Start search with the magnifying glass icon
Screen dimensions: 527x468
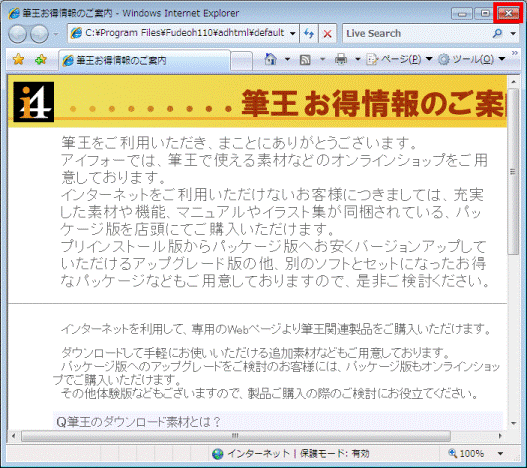point(498,33)
